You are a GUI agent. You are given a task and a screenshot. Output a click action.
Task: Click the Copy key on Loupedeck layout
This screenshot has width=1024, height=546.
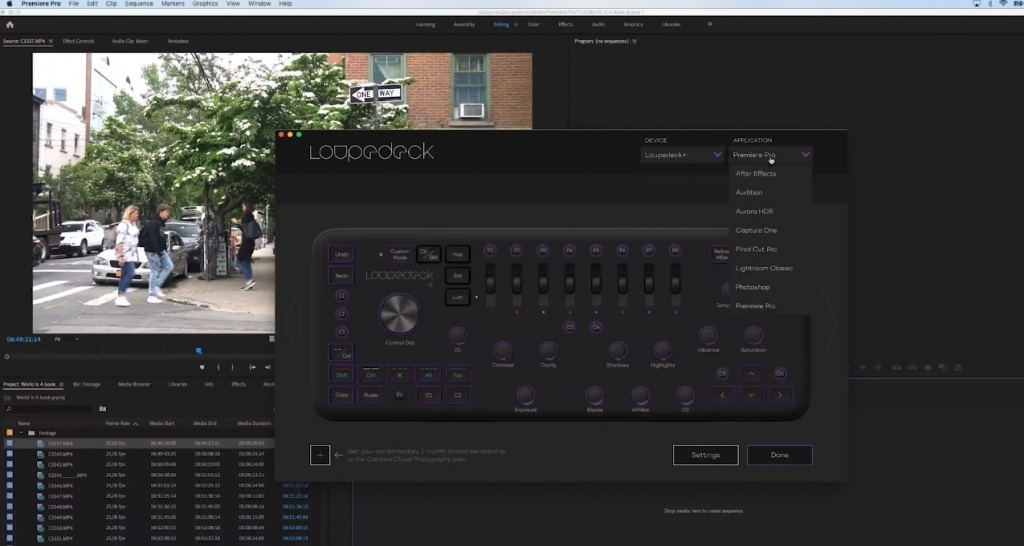coord(342,395)
